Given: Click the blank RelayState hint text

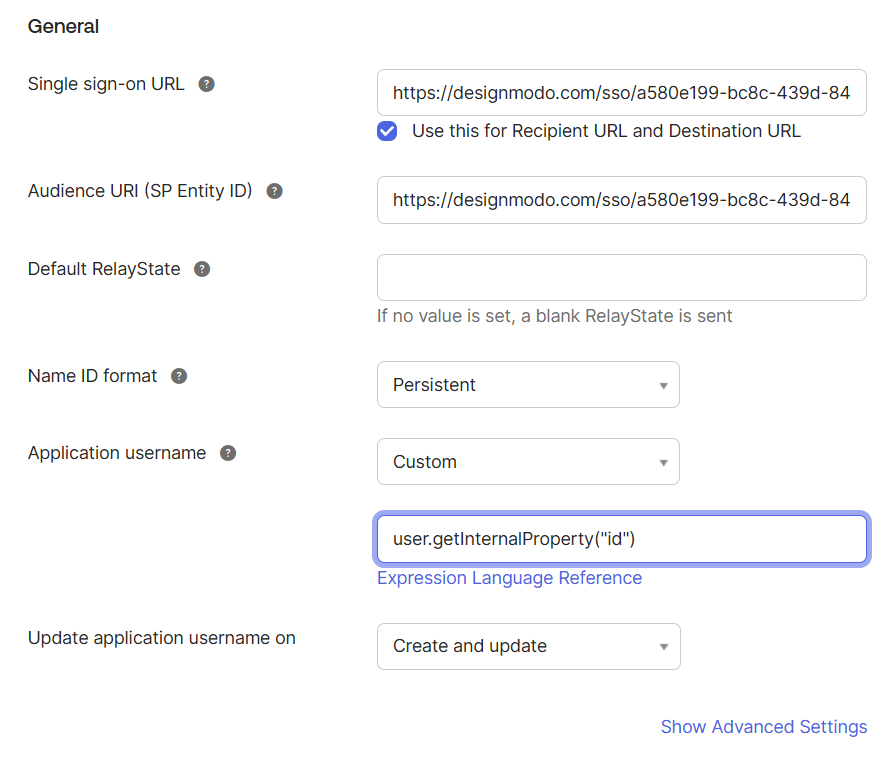Looking at the screenshot, I should 554,316.
